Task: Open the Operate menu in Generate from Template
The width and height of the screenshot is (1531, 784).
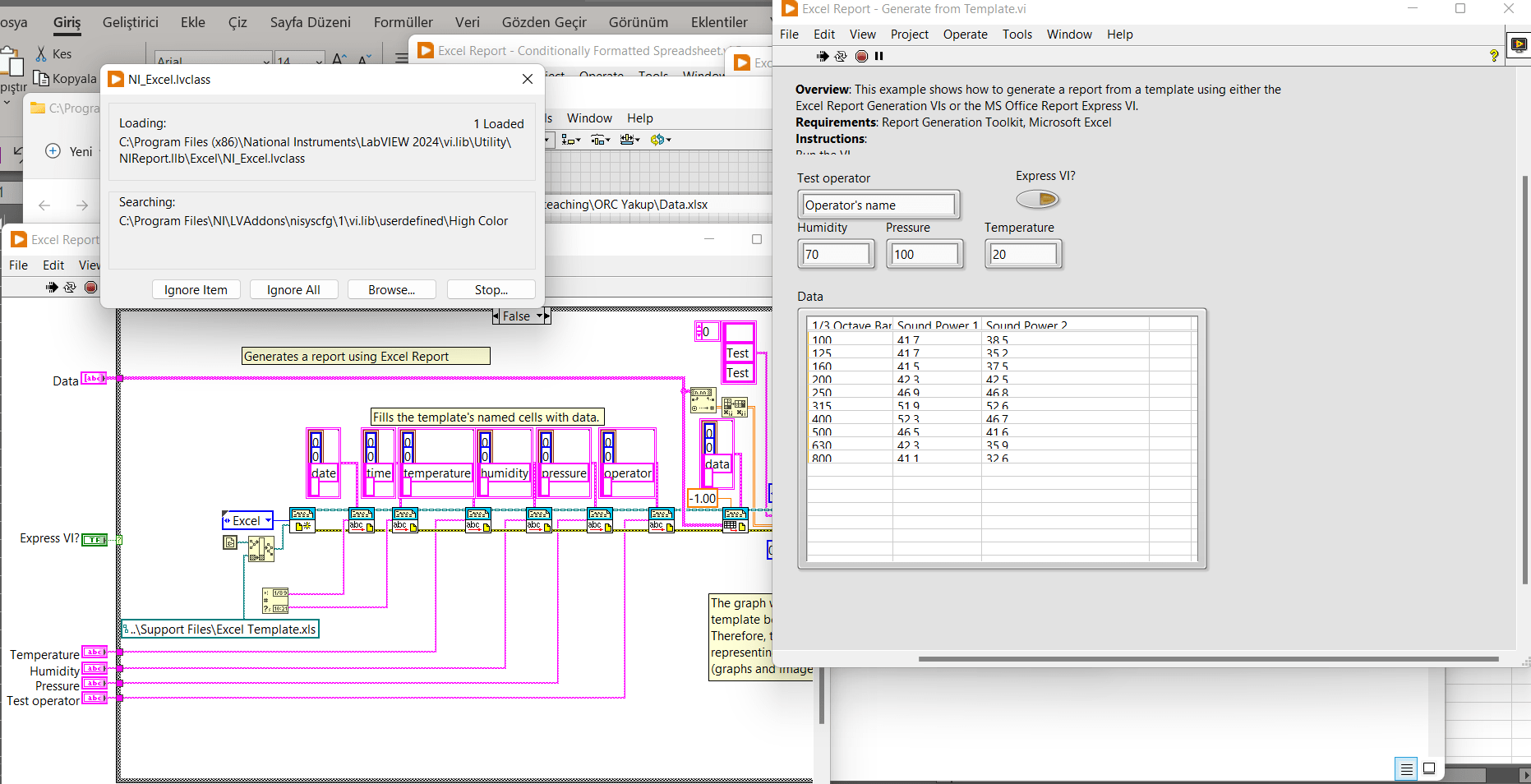Action: point(965,34)
